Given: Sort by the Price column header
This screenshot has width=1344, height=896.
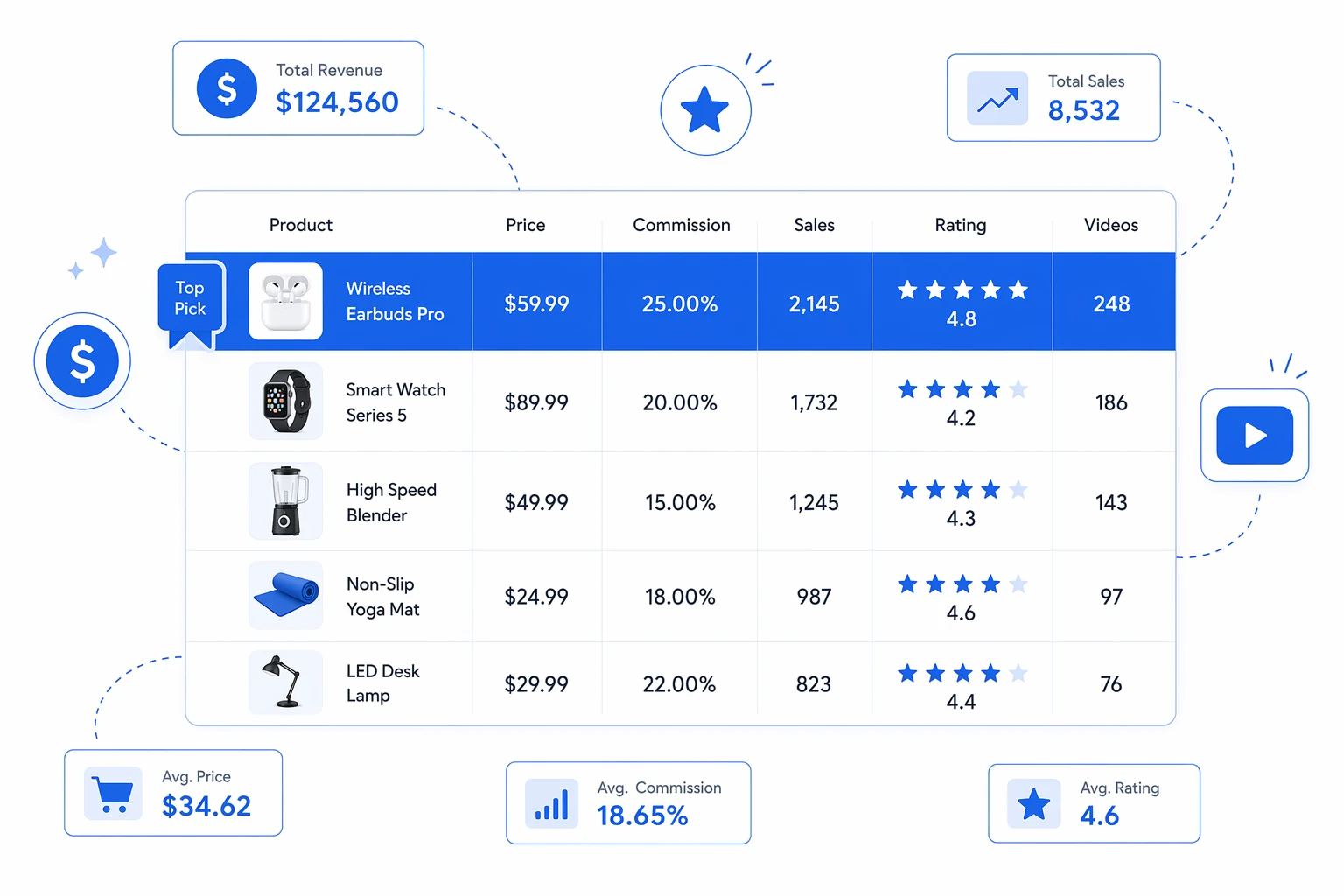Looking at the screenshot, I should click(x=526, y=225).
